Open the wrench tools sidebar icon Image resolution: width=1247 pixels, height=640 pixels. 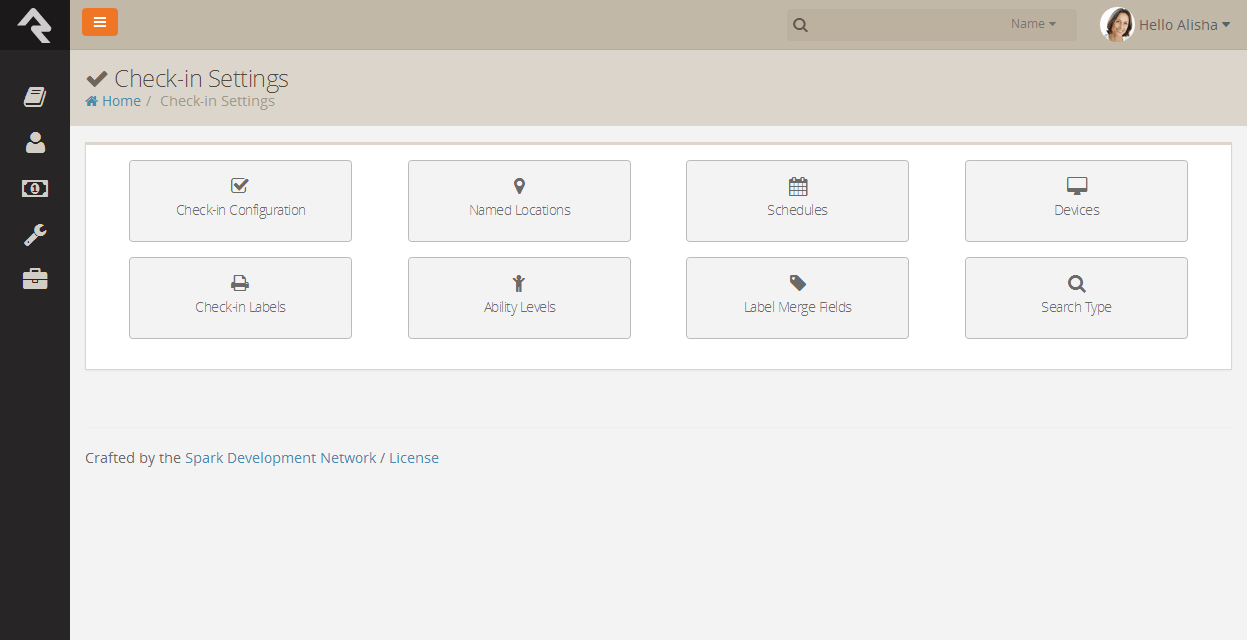[35, 235]
